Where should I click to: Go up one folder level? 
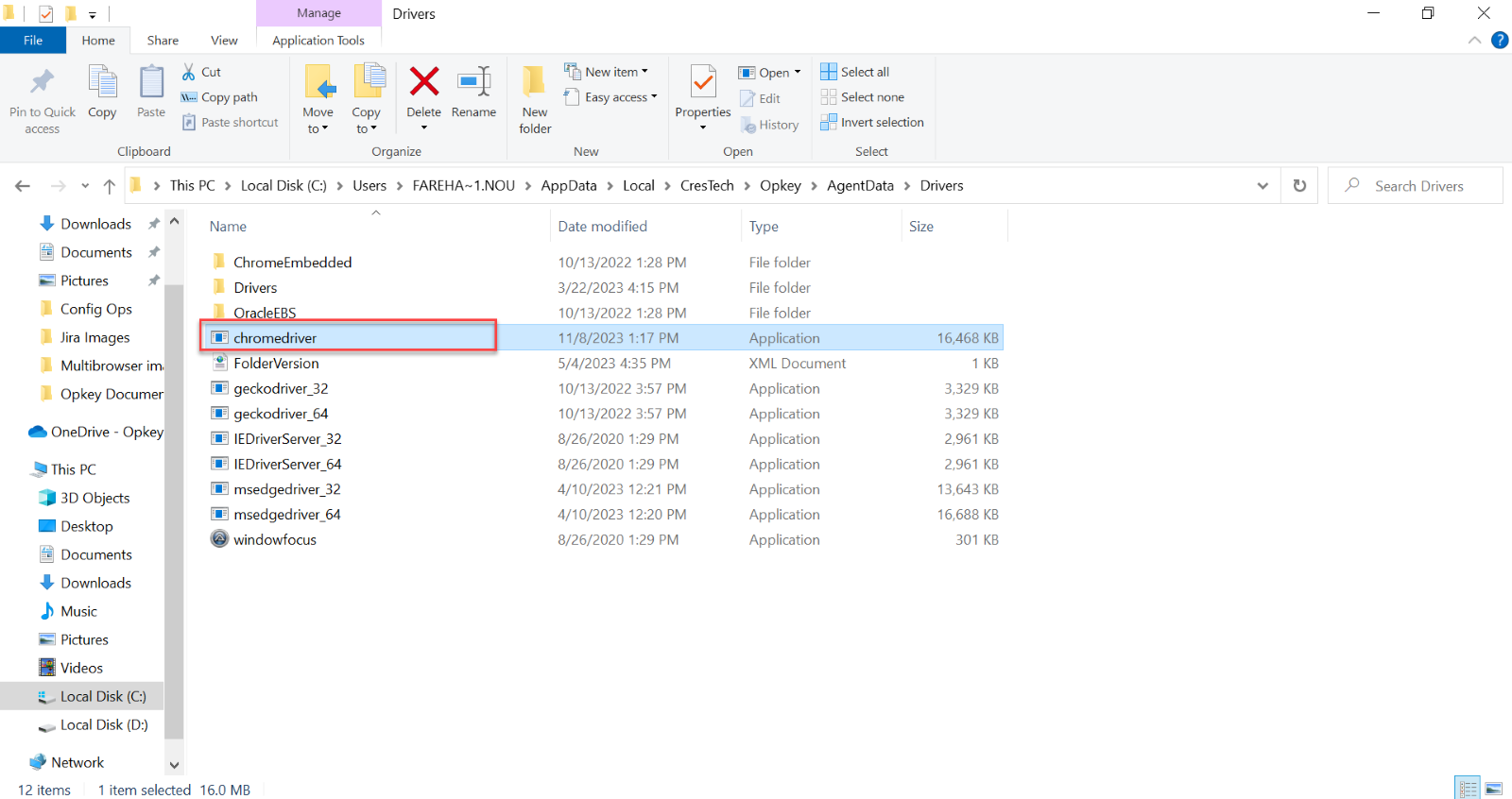click(110, 186)
